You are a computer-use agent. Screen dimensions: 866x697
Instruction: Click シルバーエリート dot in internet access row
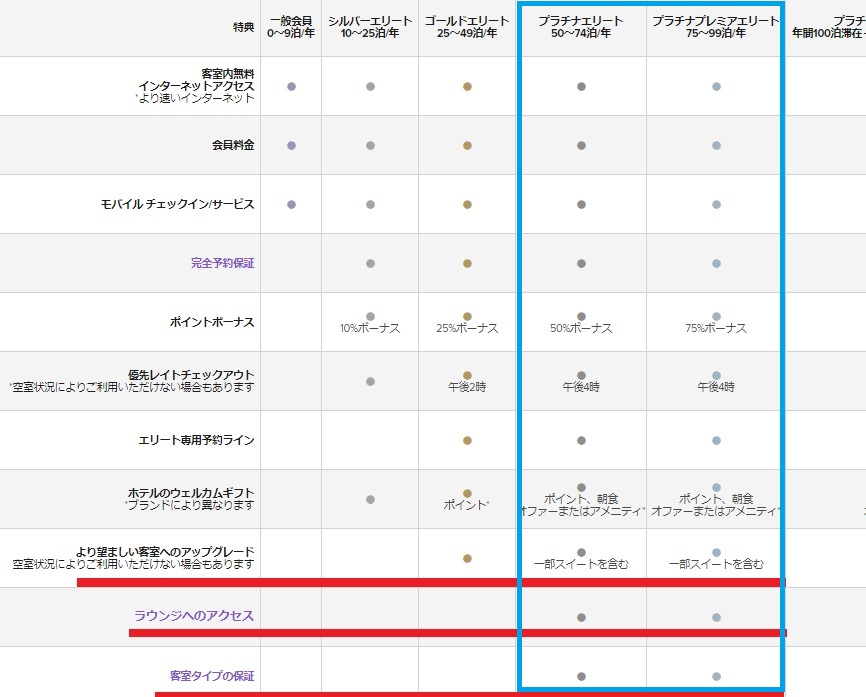tap(371, 87)
